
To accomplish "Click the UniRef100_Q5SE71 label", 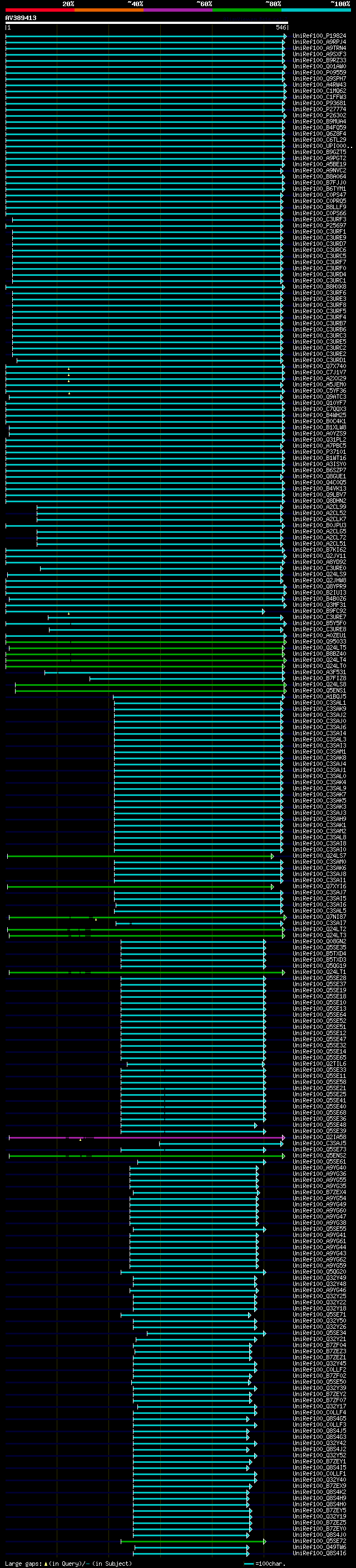I will pos(319,1315).
